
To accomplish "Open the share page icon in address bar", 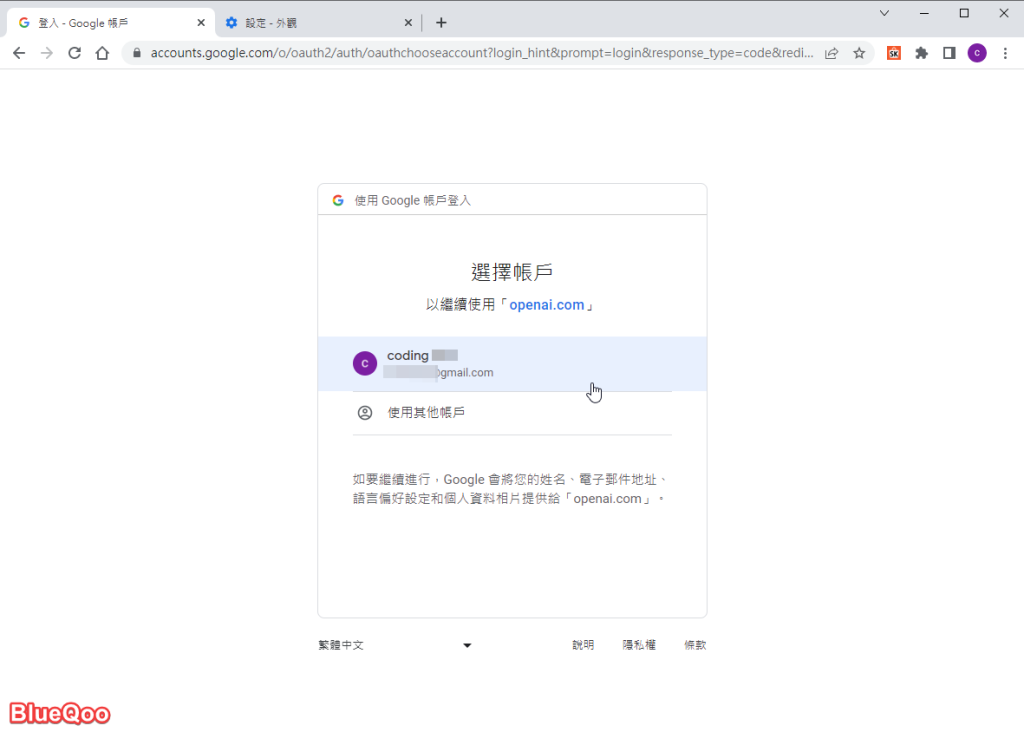I will [x=831, y=53].
